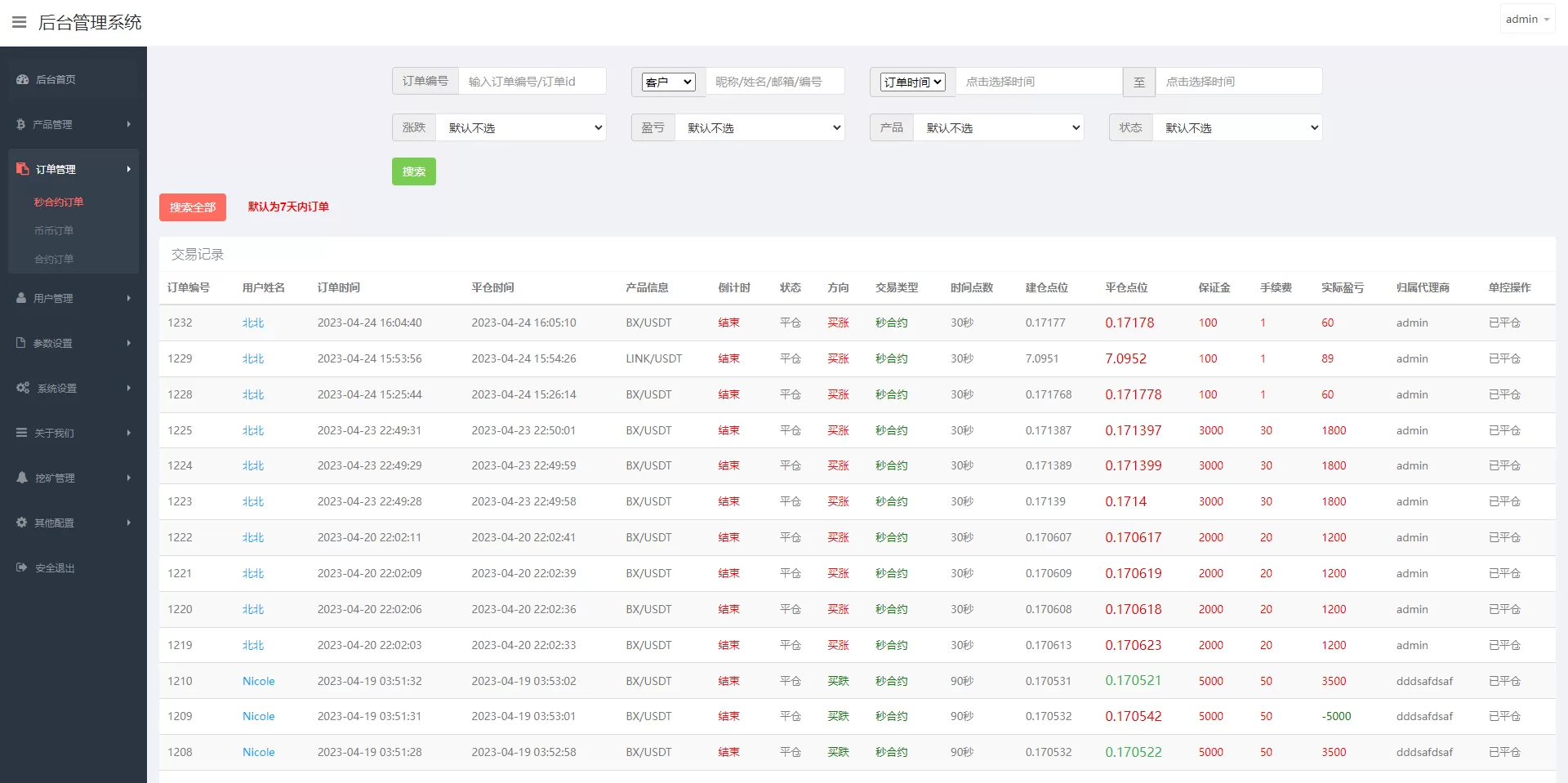Click the logout icon beside 安全退出
The height and width of the screenshot is (783, 1568).
click(x=22, y=567)
